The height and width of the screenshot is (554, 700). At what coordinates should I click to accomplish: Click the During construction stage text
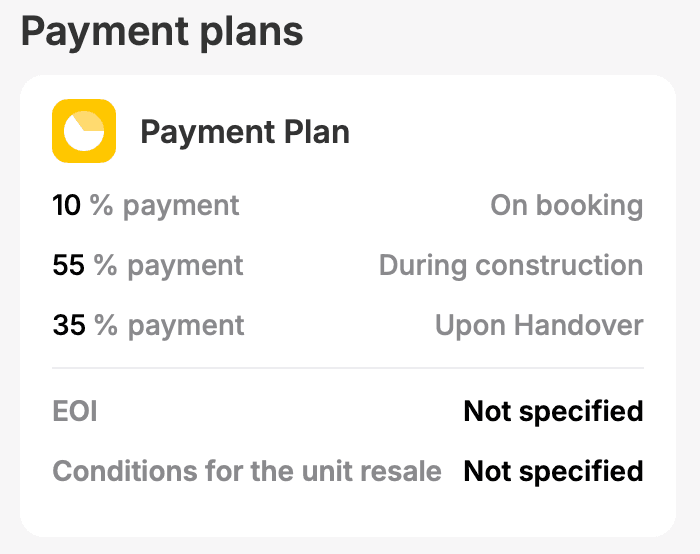click(511, 265)
